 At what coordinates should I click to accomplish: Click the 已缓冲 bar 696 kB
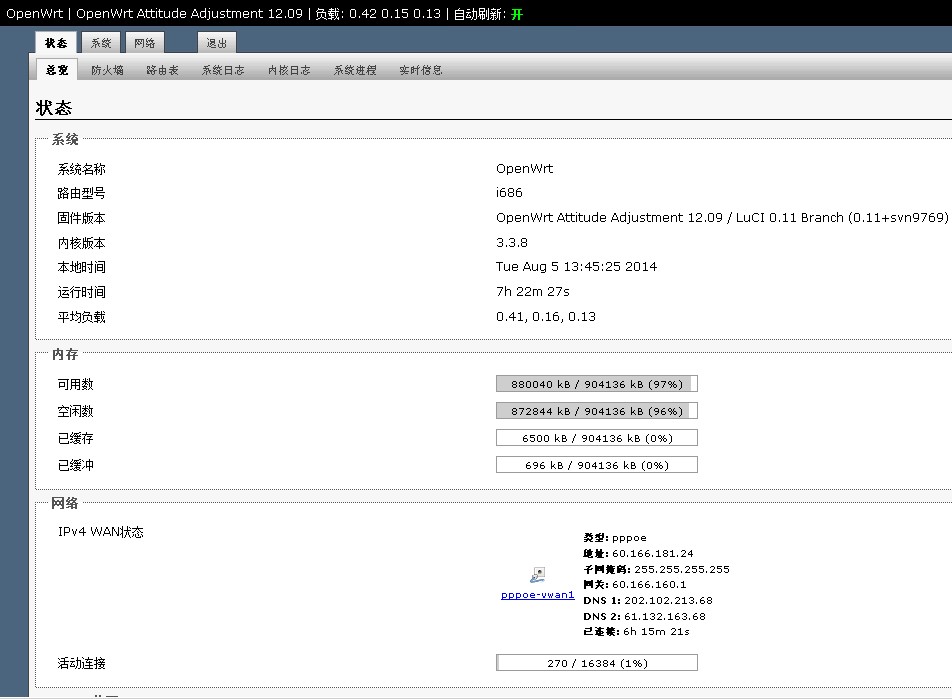(597, 465)
